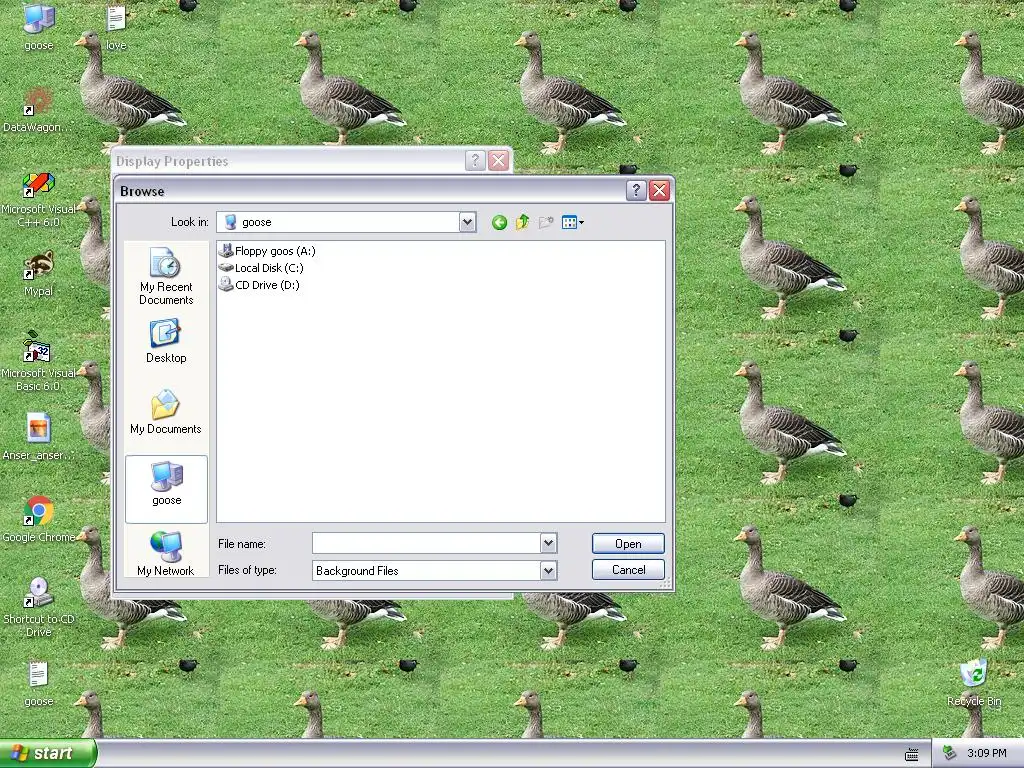The image size is (1024, 768).
Task: Click the Cancel button in Browse
Action: tap(628, 569)
